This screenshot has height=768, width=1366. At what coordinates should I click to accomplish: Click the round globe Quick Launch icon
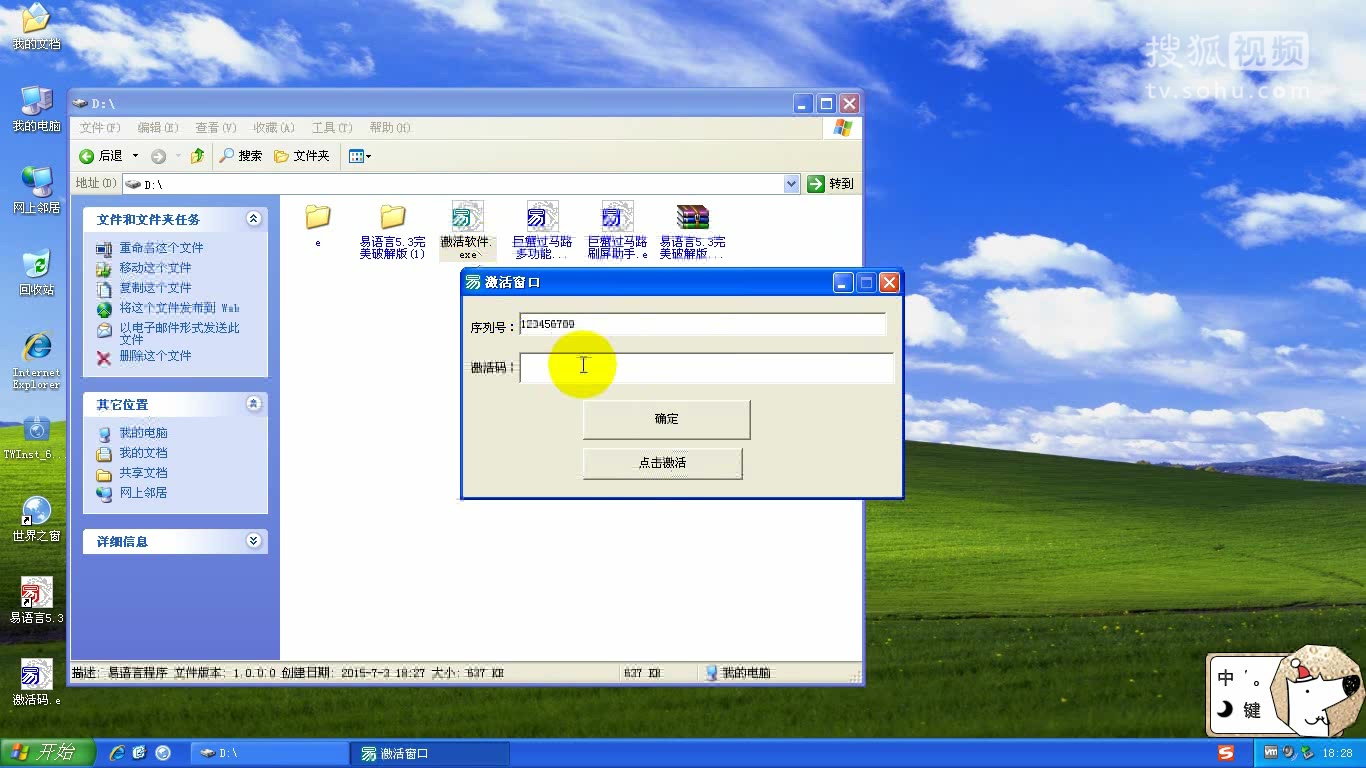(x=163, y=753)
